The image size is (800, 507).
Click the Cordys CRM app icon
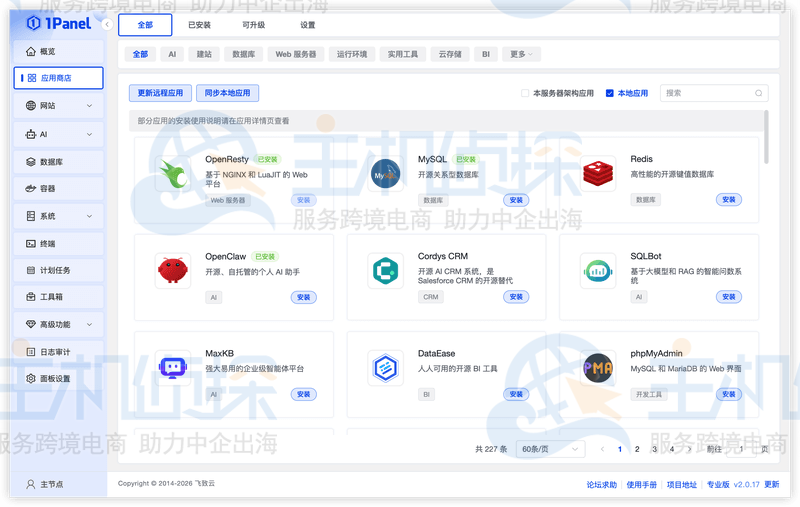pyautogui.click(x=385, y=271)
